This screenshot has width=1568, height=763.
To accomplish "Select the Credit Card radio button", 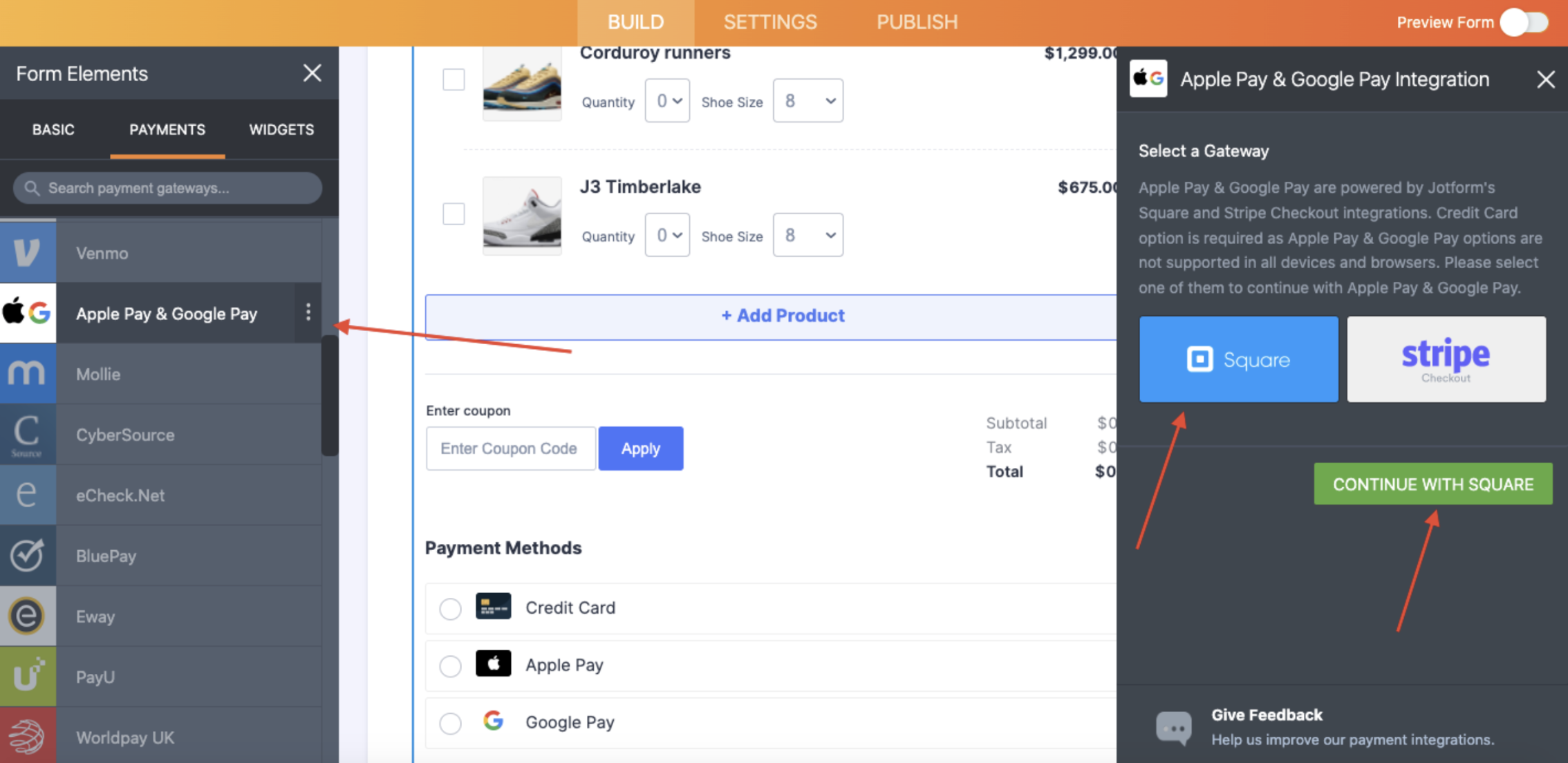I will tap(450, 608).
